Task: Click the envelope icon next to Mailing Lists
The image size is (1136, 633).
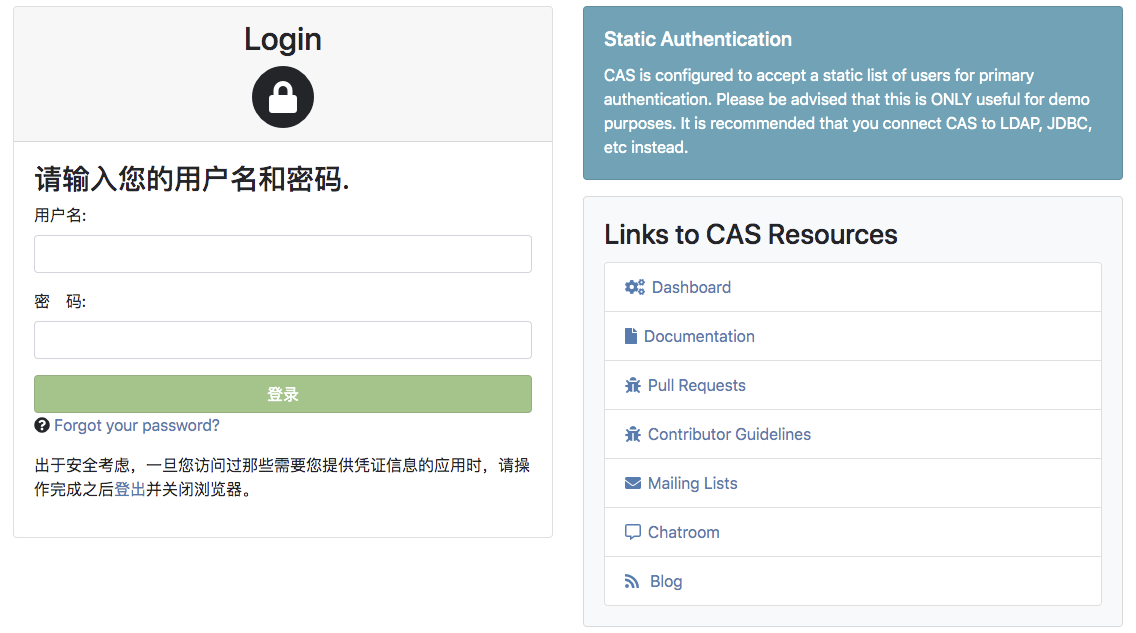Action: 633,483
